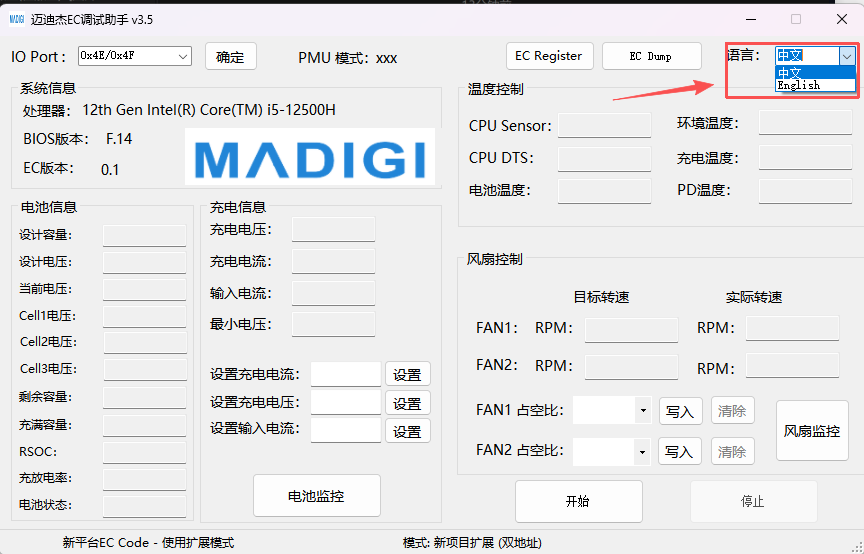Click the 充电电压 readout field

[x=333, y=229]
